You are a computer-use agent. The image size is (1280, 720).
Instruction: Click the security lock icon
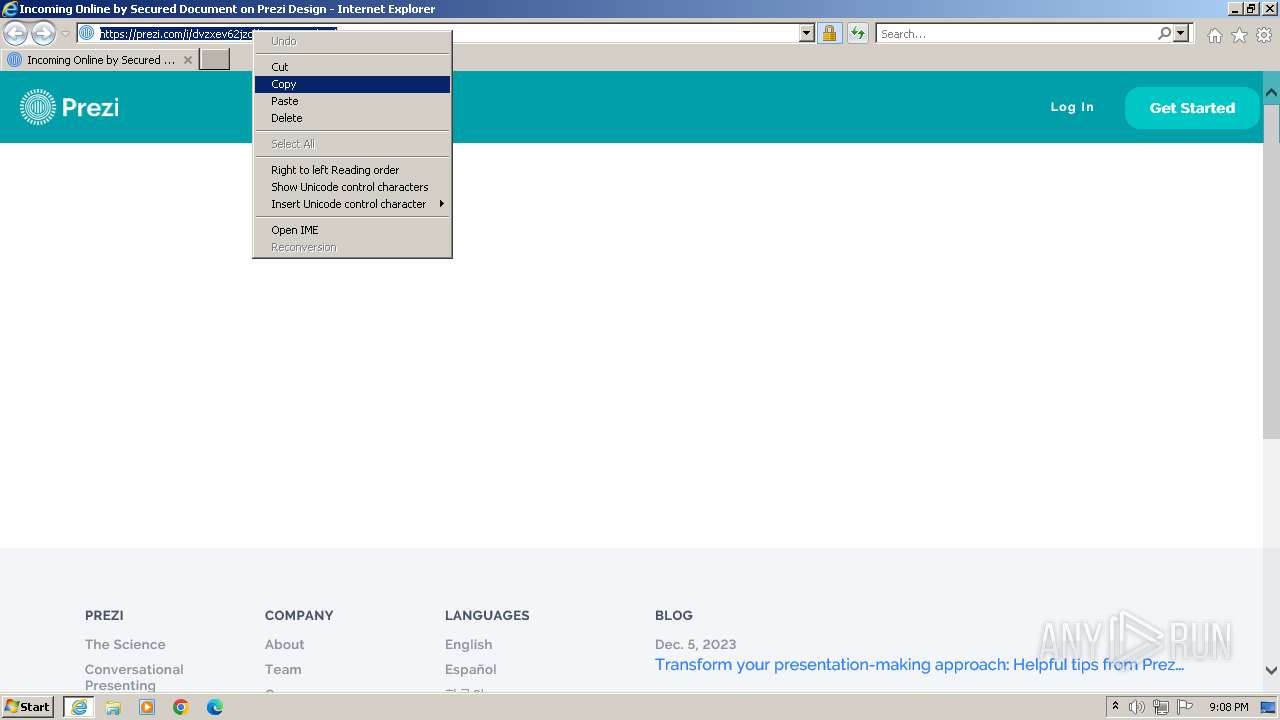[829, 34]
